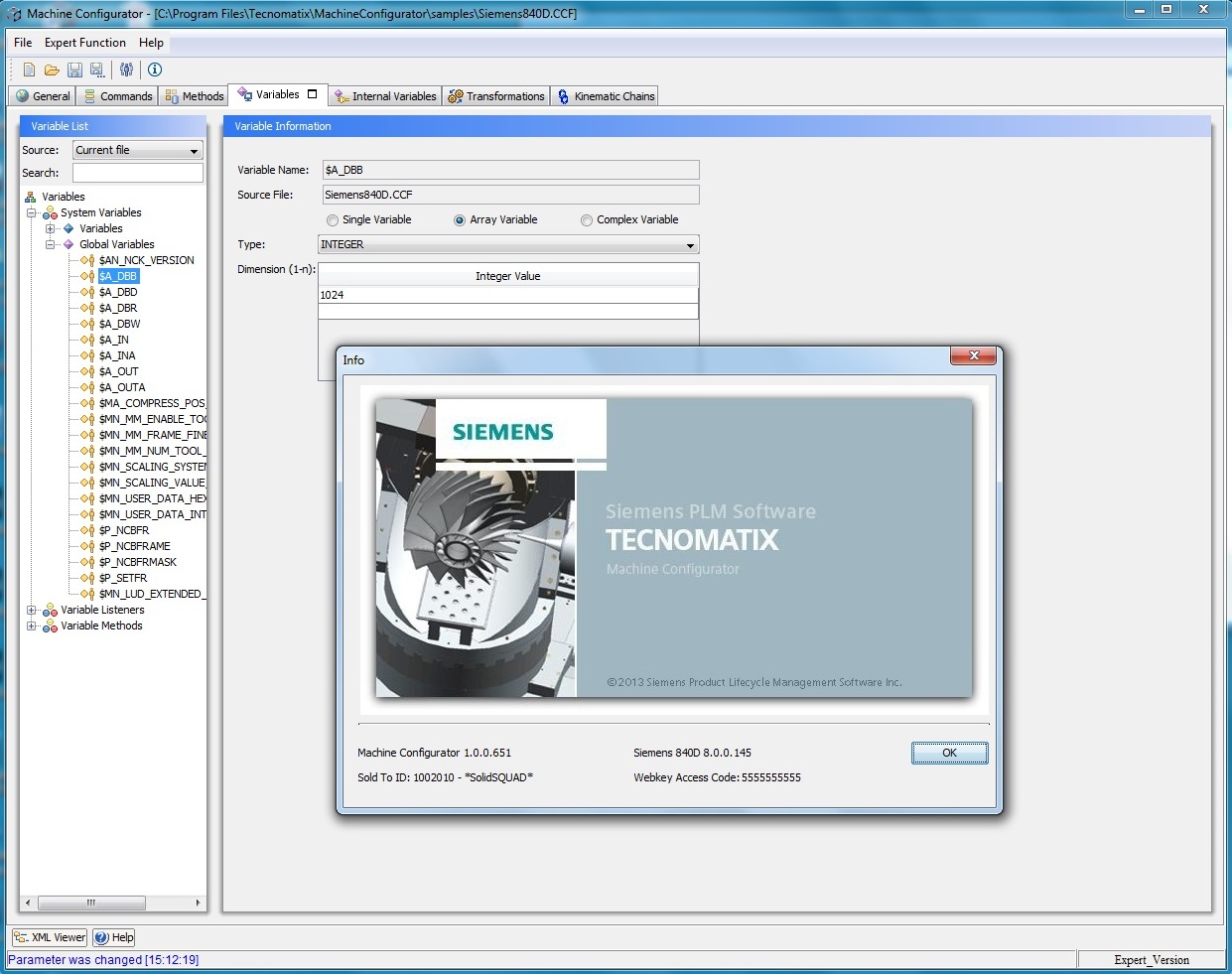1232x974 pixels.
Task: Open the XML Viewer from the bottom bar
Action: (49, 937)
